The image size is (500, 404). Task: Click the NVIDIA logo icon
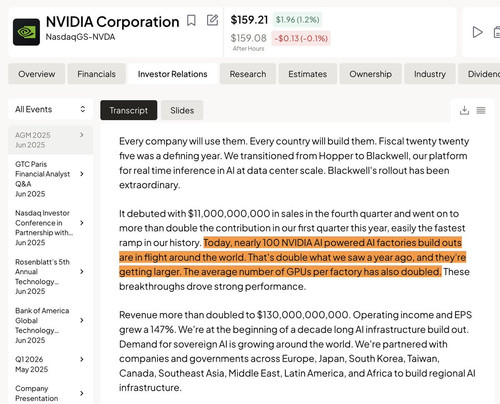(x=26, y=32)
